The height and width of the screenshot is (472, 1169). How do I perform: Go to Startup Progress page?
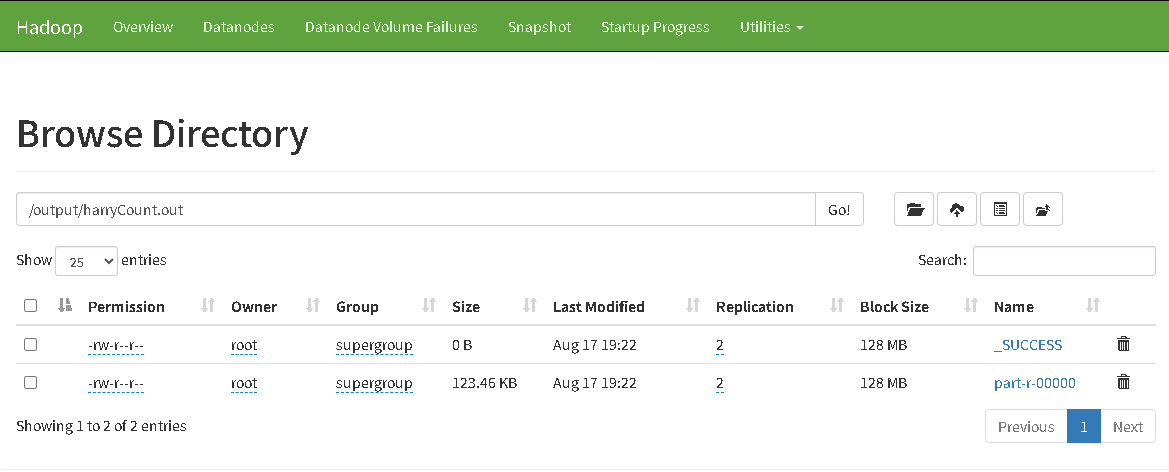coord(655,27)
